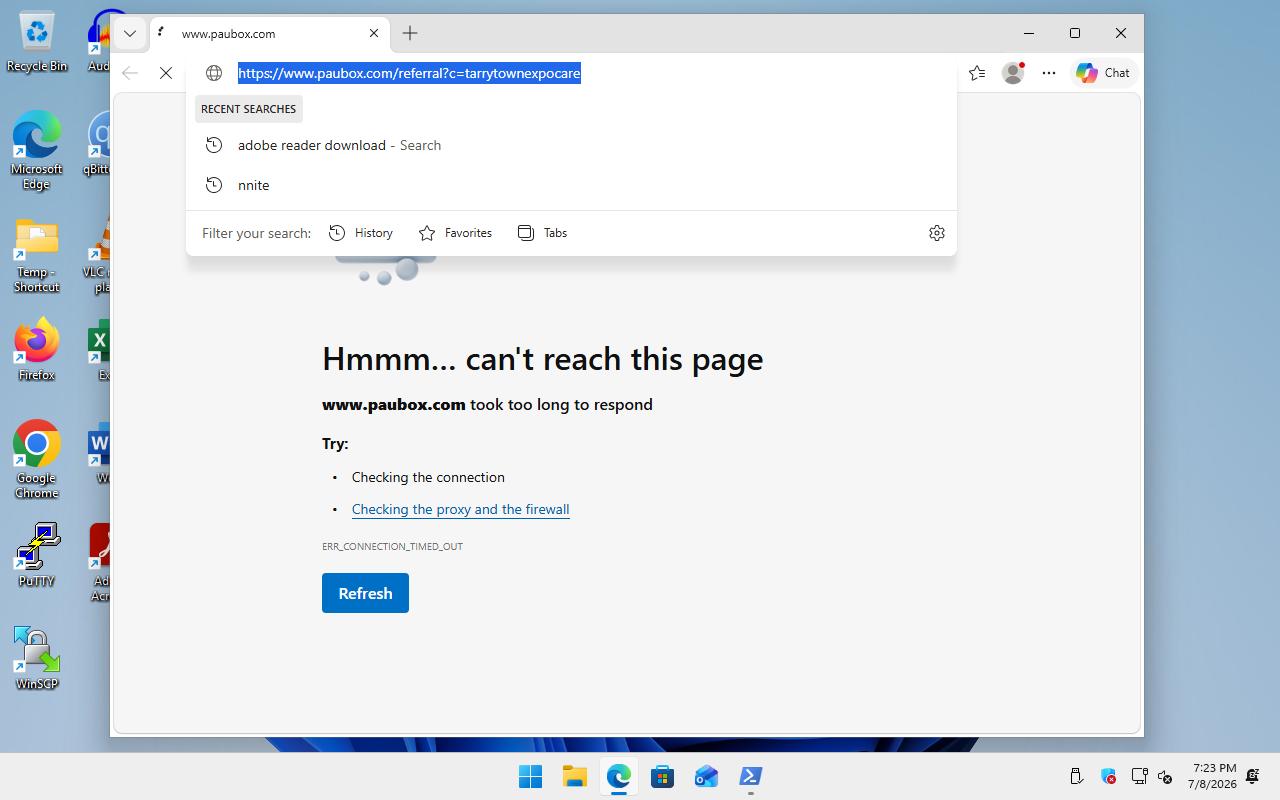Click the Edge icon in the taskbar
Image resolution: width=1280 pixels, height=800 pixels.
[x=618, y=776]
